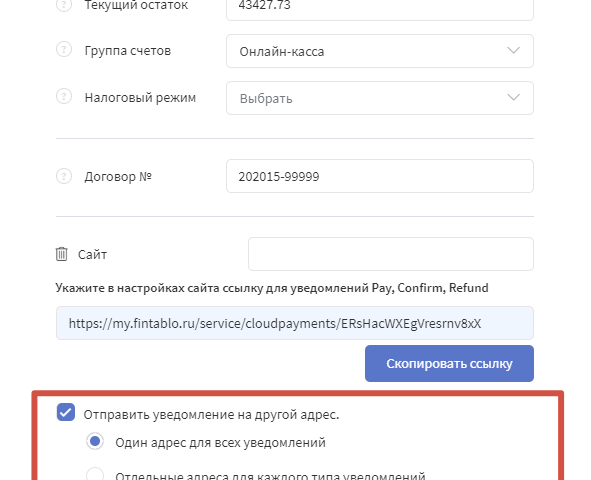Image resolution: width=591 pixels, height=480 pixels.
Task: Open help tooltip for Налоговый режим
Action: tap(64, 96)
